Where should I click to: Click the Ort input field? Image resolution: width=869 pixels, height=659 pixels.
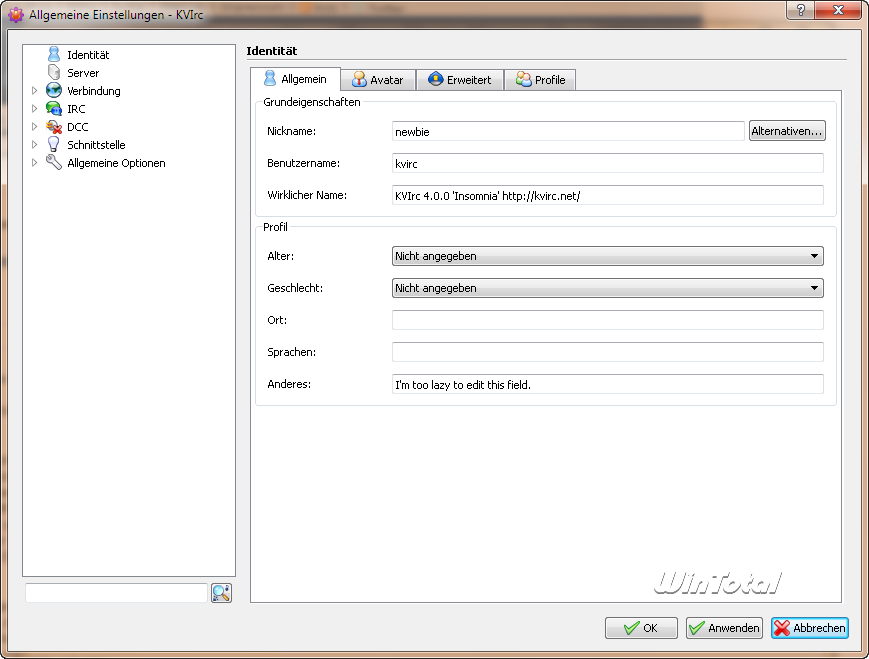point(607,320)
